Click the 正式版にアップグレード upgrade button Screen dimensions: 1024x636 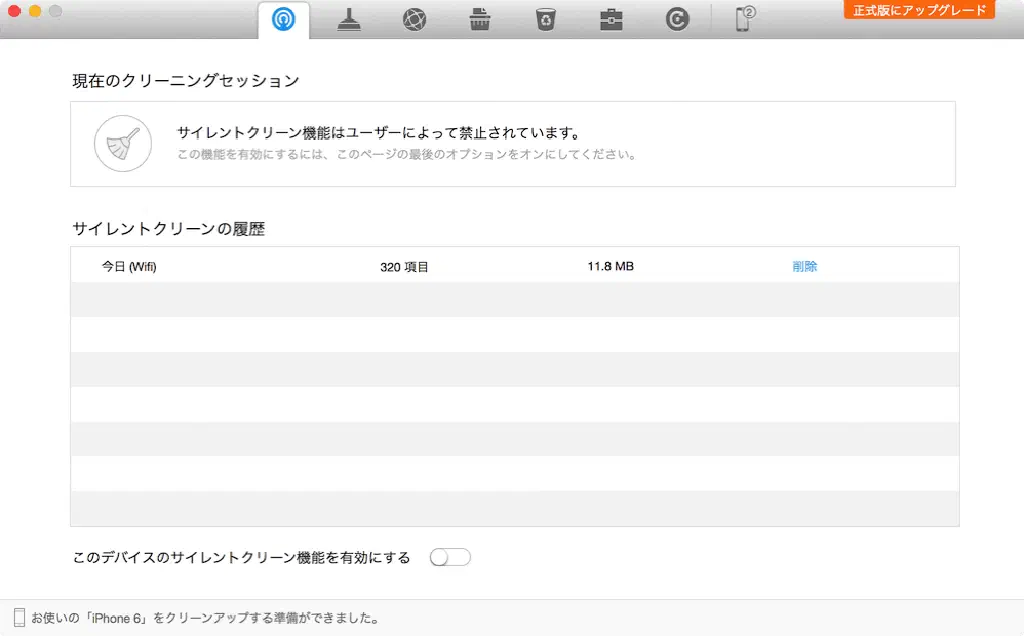(919, 10)
